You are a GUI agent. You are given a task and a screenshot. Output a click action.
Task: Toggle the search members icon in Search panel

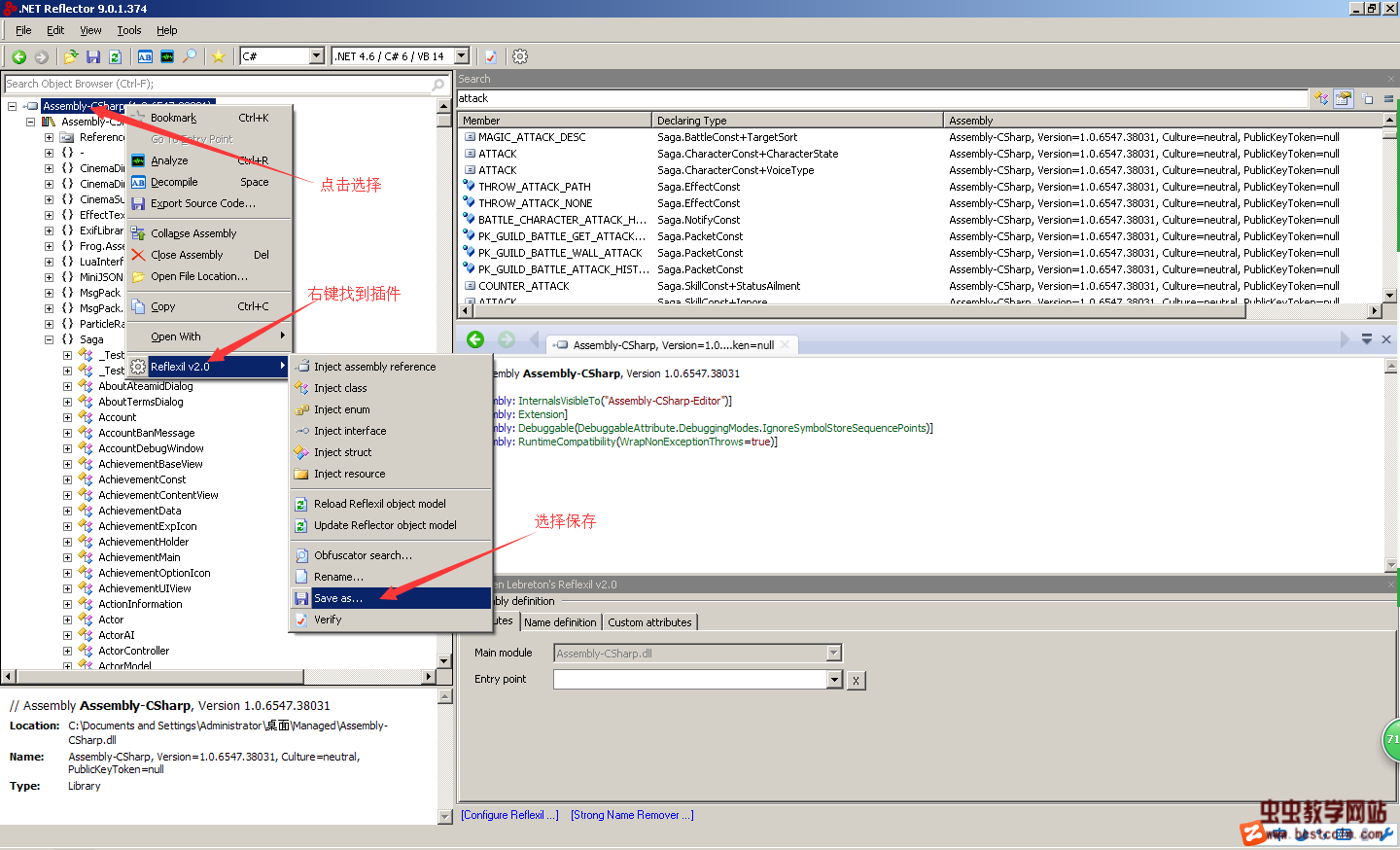pos(1344,98)
